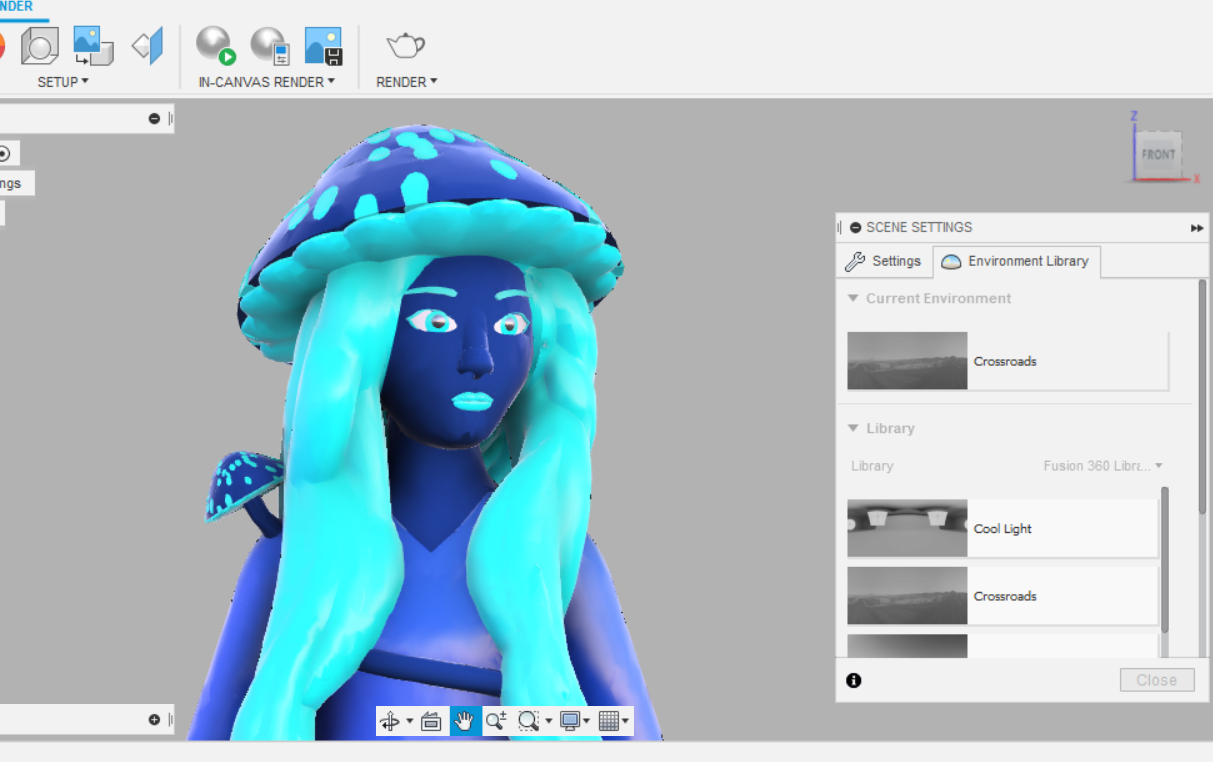Collapse the Scene Settings panel header toggle
1213x762 pixels.
[x=855, y=227]
